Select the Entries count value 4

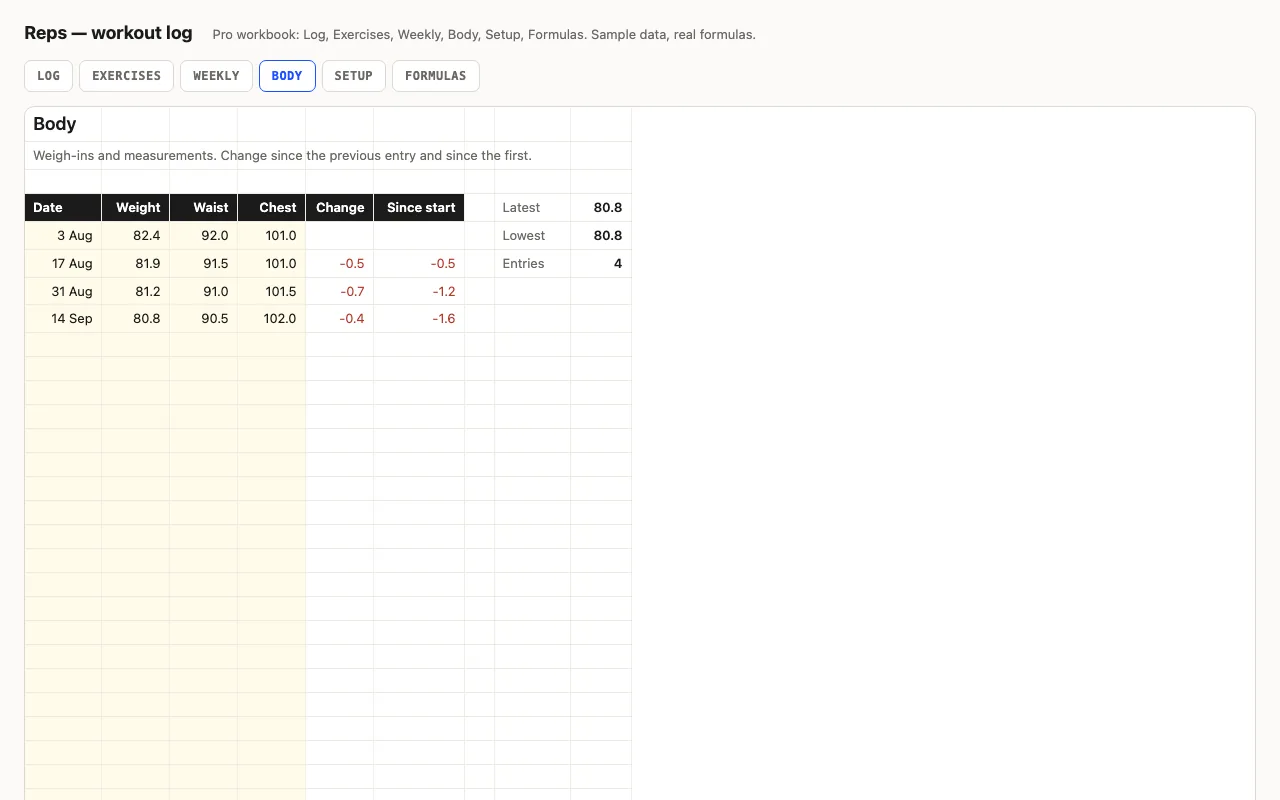point(601,264)
